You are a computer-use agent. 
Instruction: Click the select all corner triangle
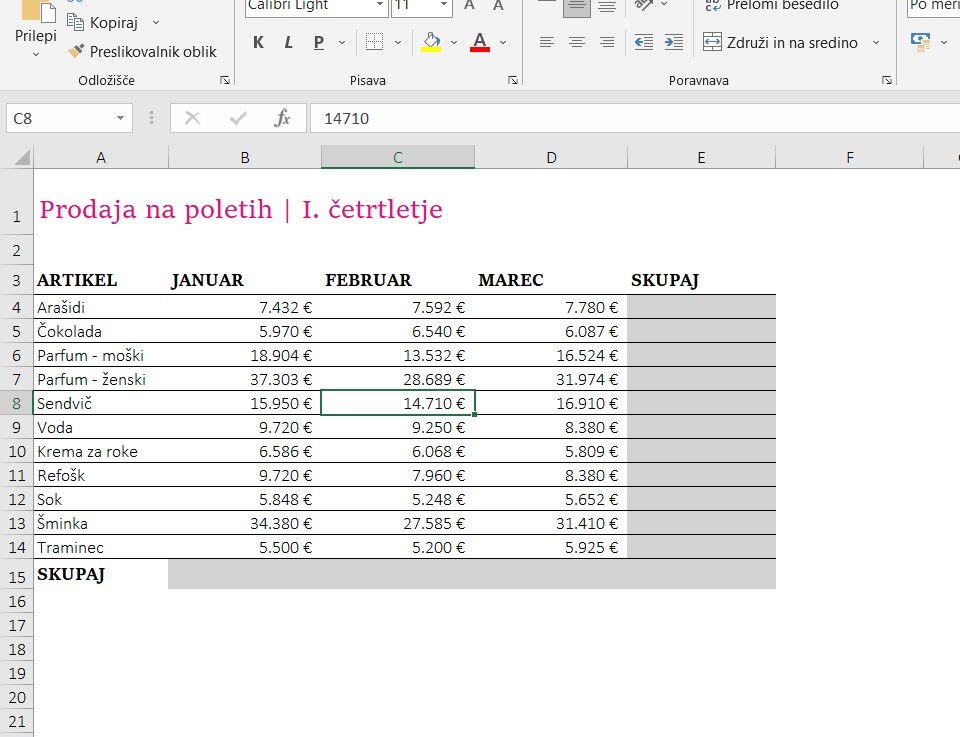tap(22, 157)
